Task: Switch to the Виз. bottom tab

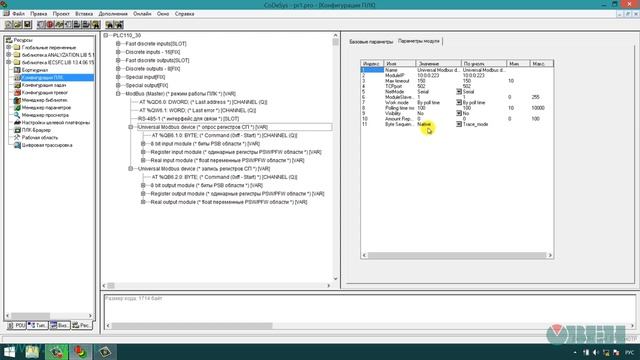Action: [59, 325]
